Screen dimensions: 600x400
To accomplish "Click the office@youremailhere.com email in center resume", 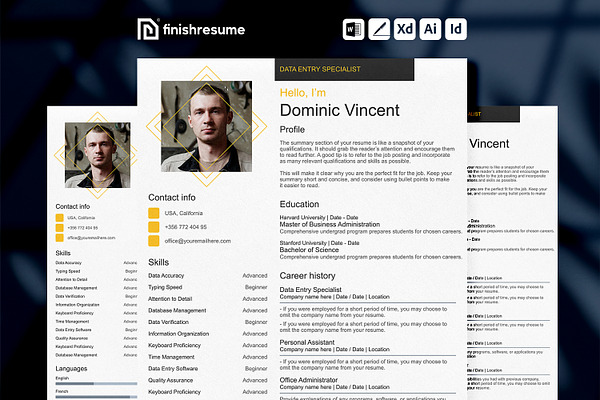I will 197,241.
